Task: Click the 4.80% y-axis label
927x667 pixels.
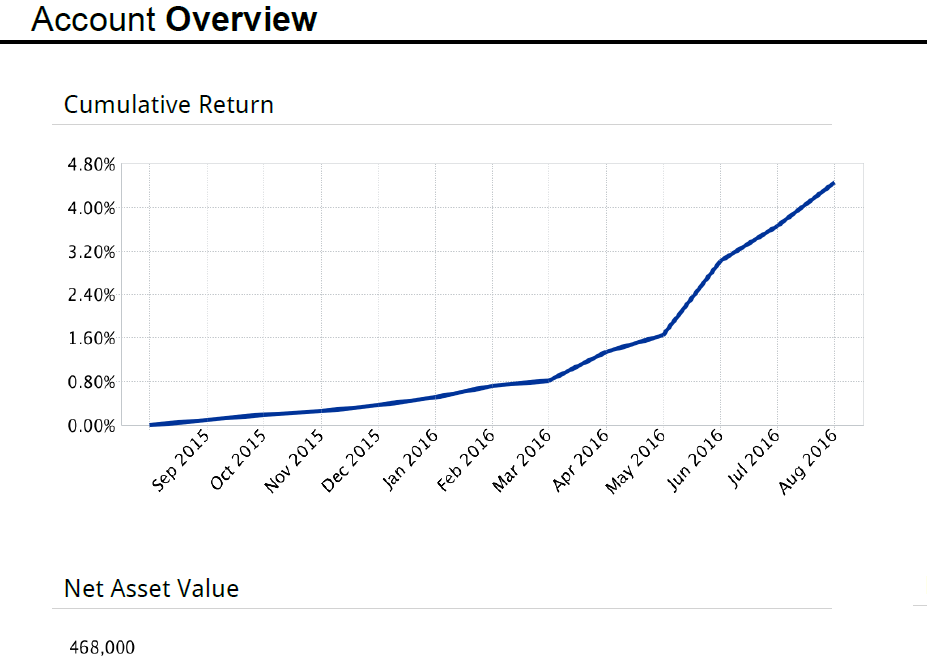Action: 92,164
